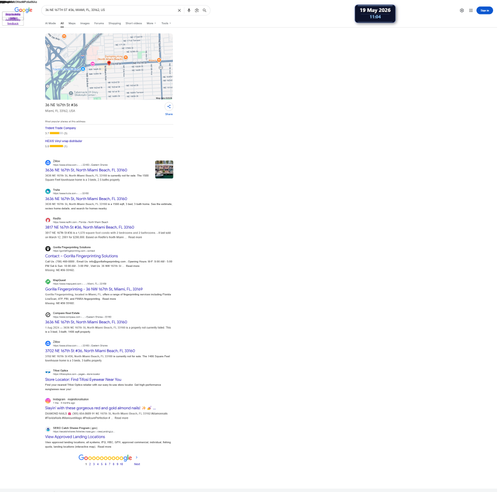Click the Compass Real Estate favicon

(48, 315)
